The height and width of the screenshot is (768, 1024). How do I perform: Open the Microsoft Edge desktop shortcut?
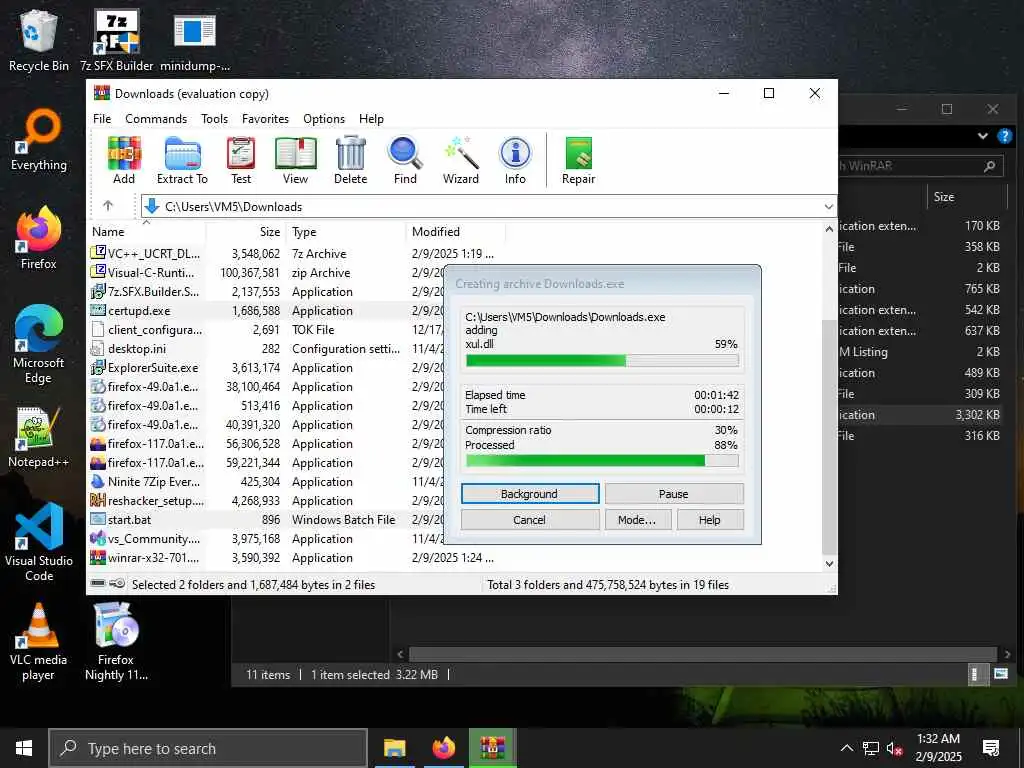[x=39, y=344]
